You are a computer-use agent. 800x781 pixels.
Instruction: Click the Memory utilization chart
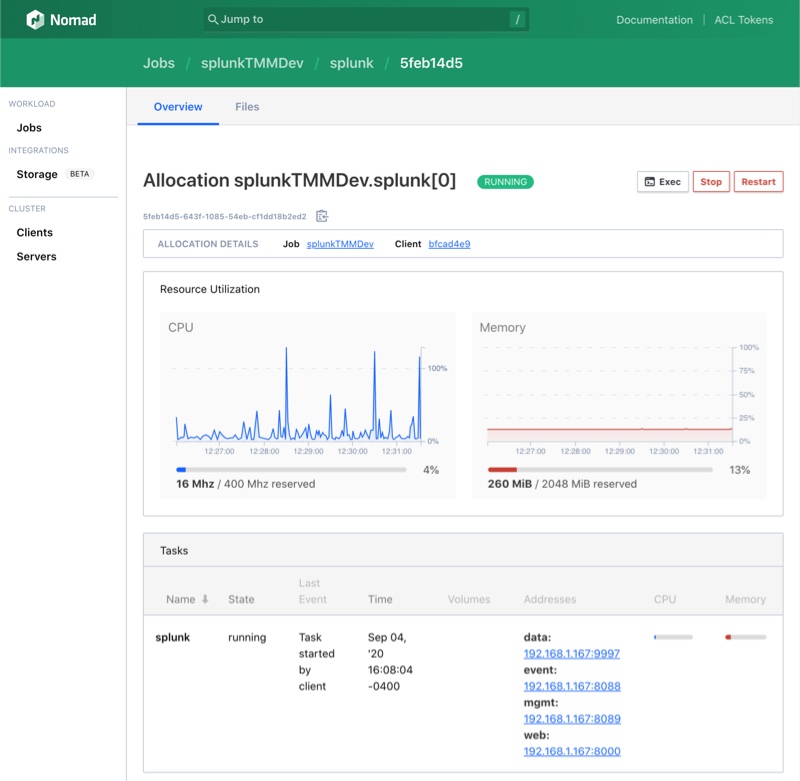610,394
